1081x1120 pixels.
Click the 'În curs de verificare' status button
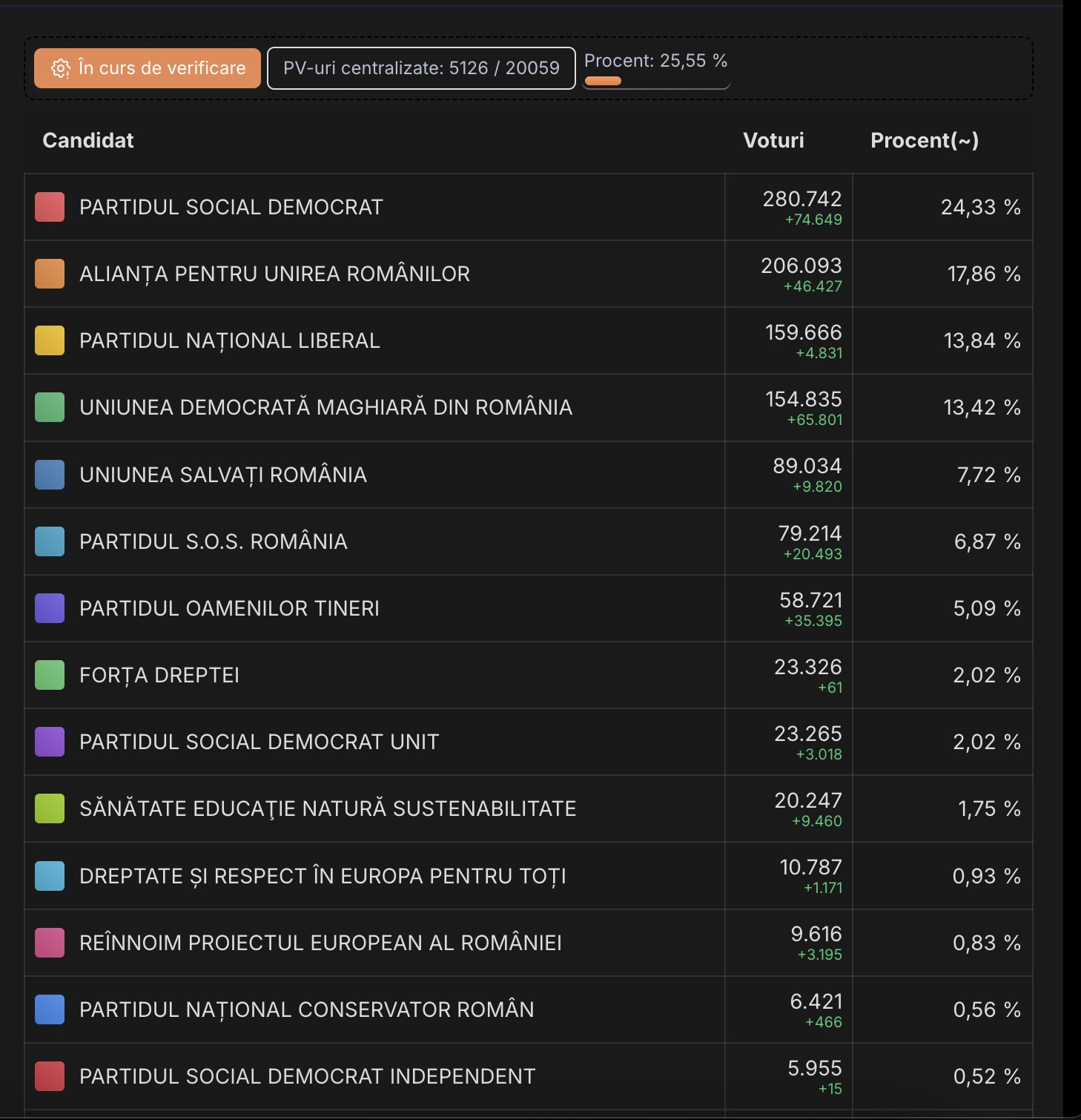point(148,68)
